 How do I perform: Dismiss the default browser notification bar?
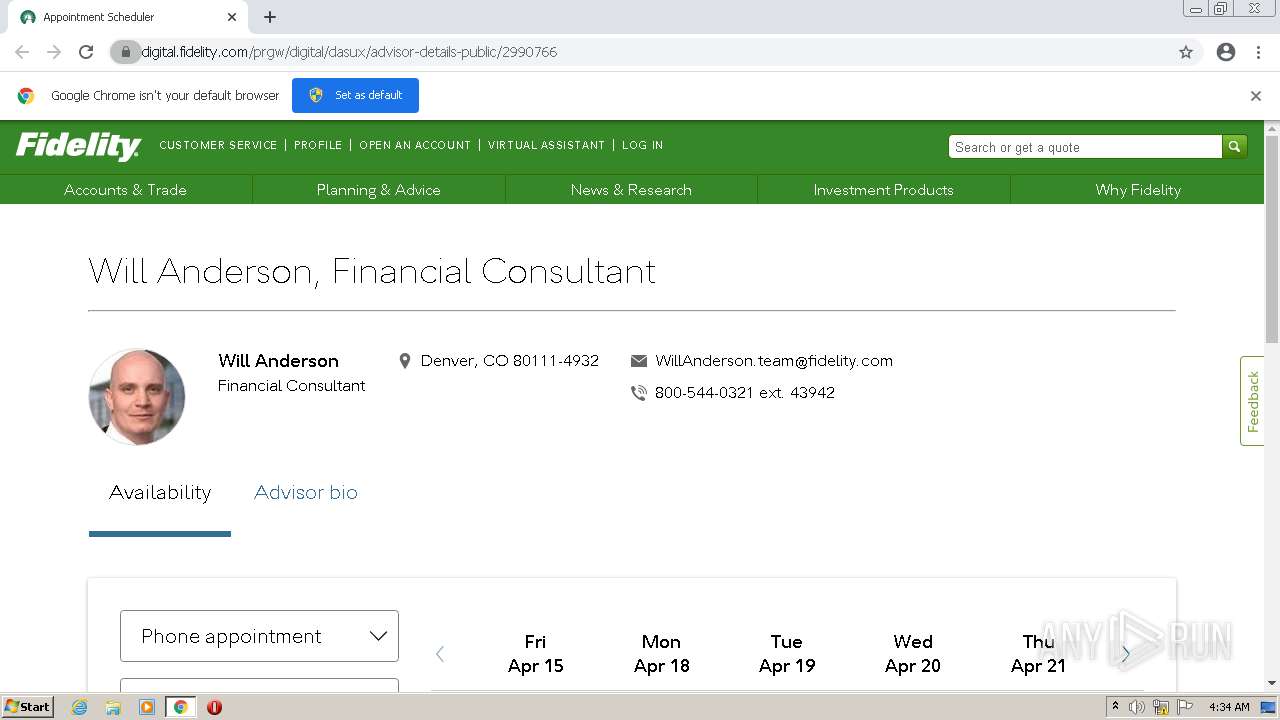pyautogui.click(x=1256, y=96)
